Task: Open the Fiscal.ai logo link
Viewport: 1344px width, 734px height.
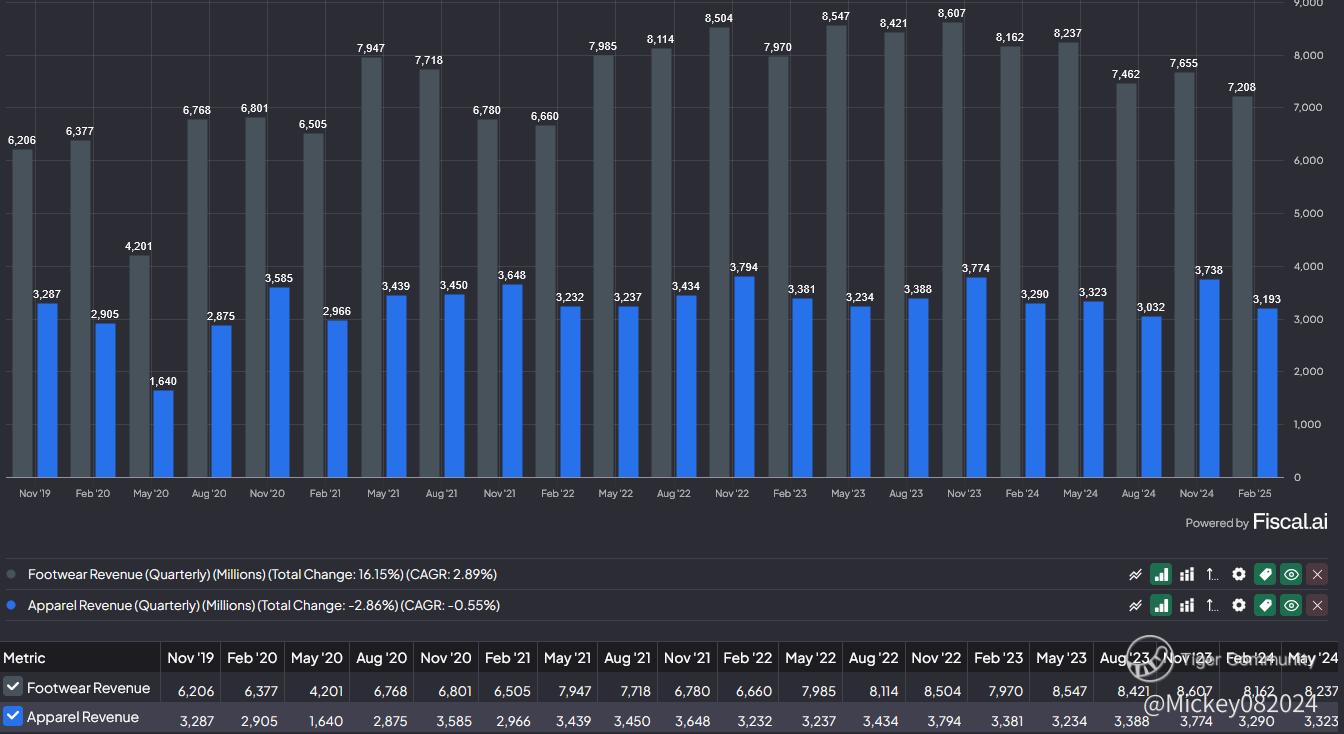Action: click(1290, 521)
